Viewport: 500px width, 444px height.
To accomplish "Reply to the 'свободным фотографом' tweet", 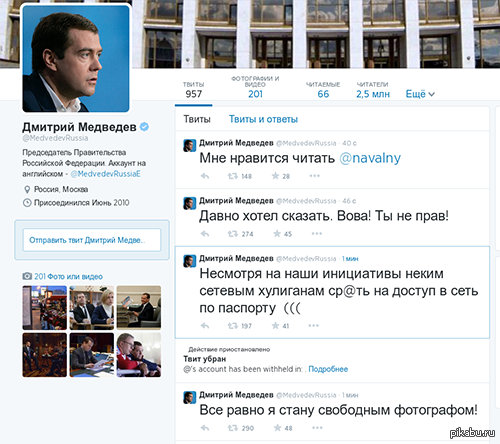I will click(x=205, y=428).
